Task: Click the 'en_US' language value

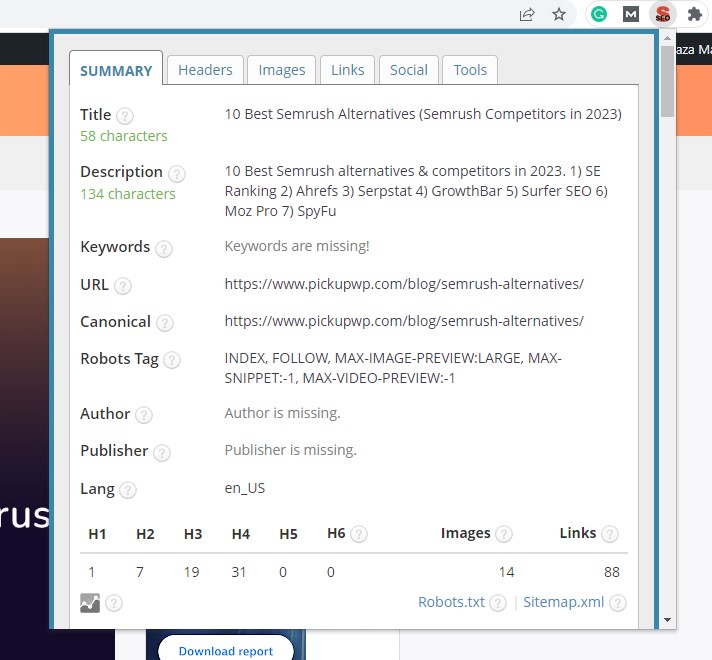Action: point(245,488)
